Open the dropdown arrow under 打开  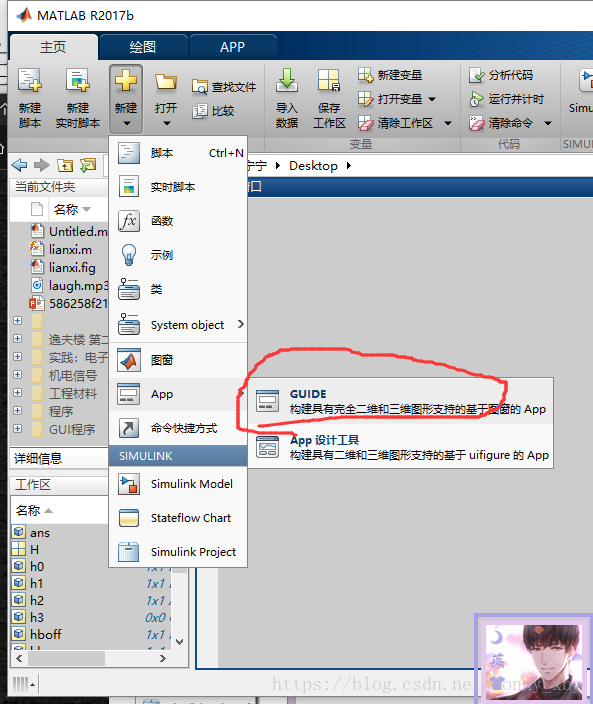pos(166,123)
